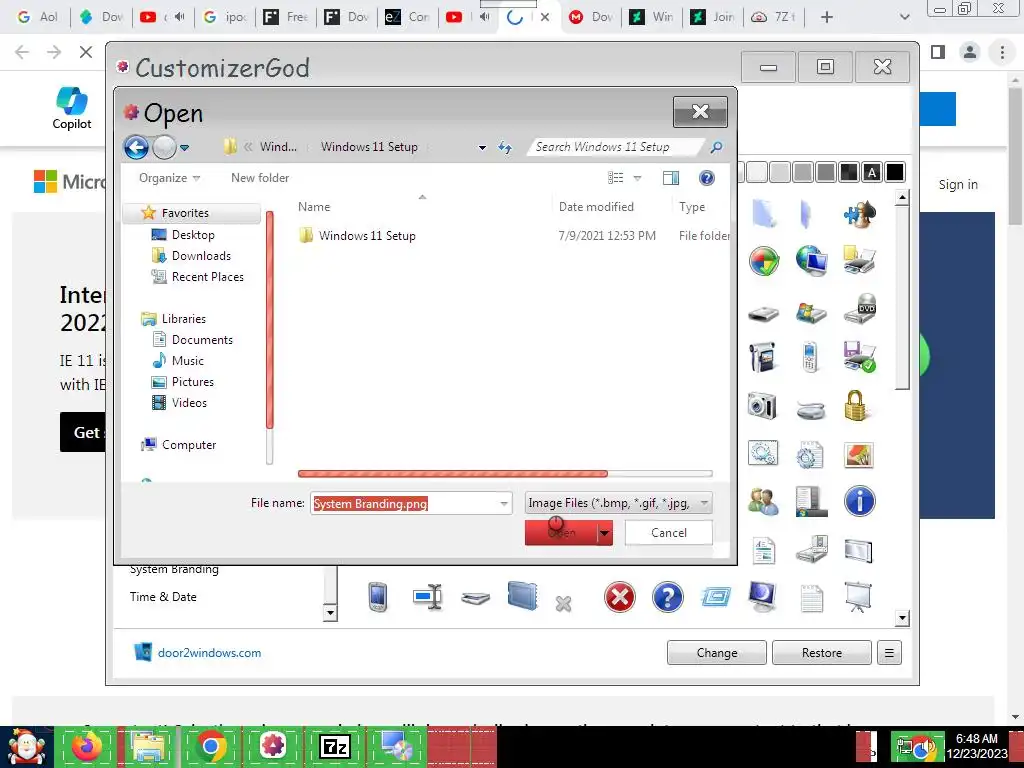Select the photo camera icon

pyautogui.click(x=762, y=406)
